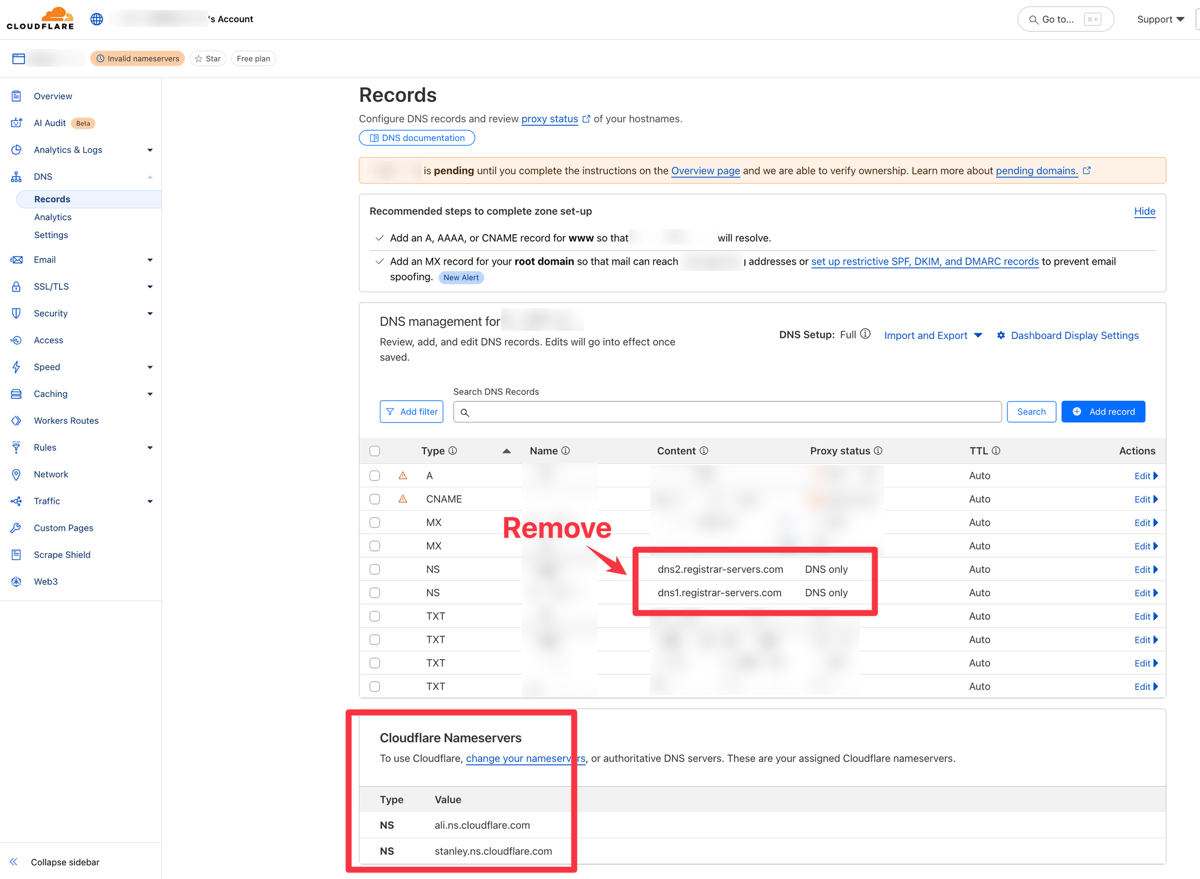Check the last TXT record row checkbox
Viewport: 1200px width, 879px height.
[375, 687]
